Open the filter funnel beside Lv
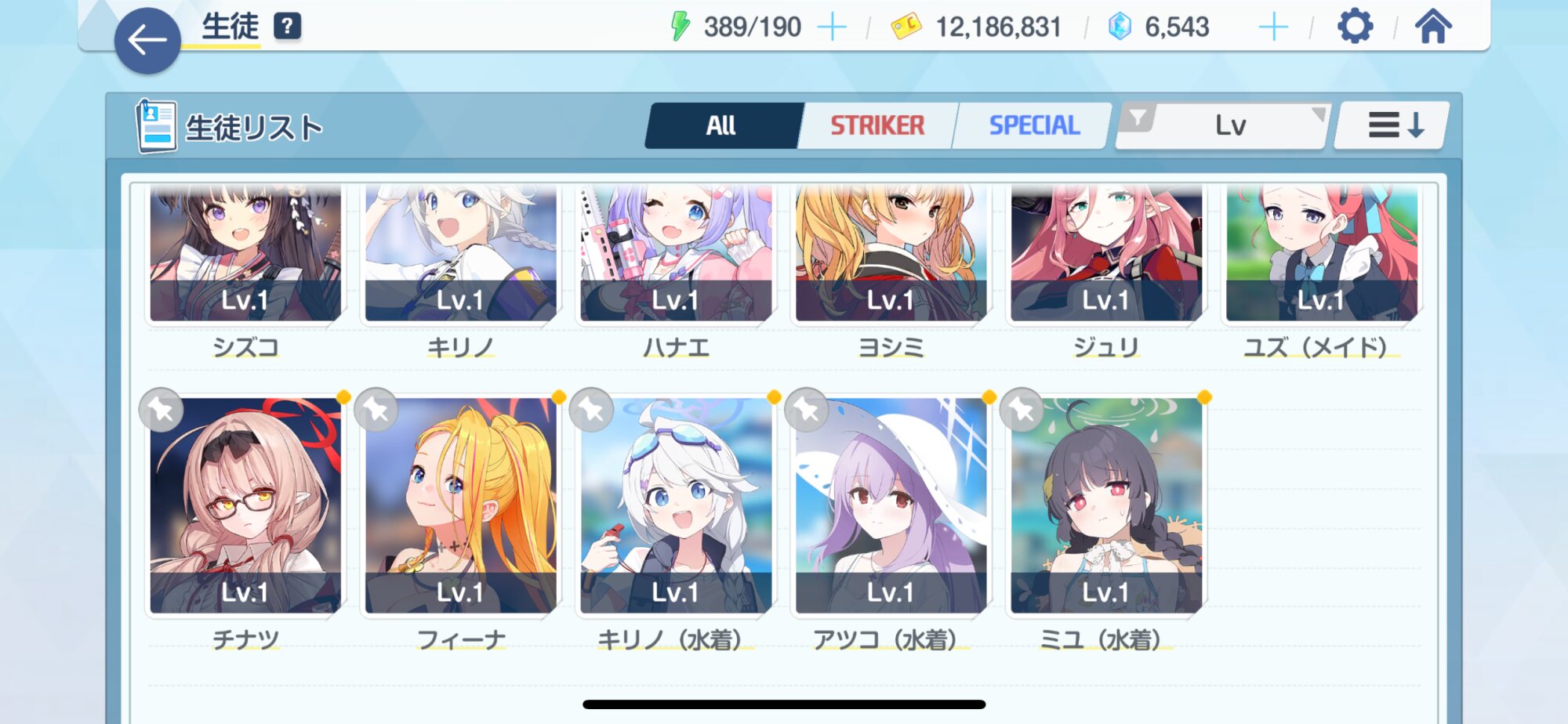This screenshot has height=724, width=1568. coord(1138,118)
